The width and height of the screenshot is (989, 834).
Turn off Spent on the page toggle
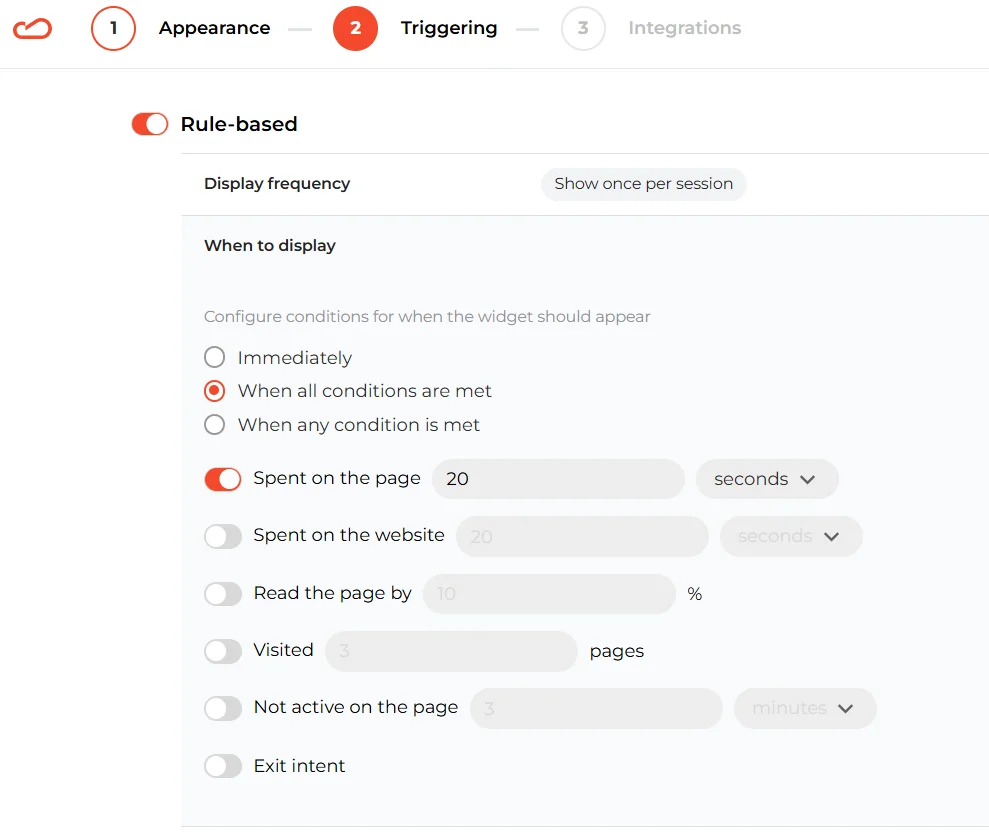(x=223, y=479)
